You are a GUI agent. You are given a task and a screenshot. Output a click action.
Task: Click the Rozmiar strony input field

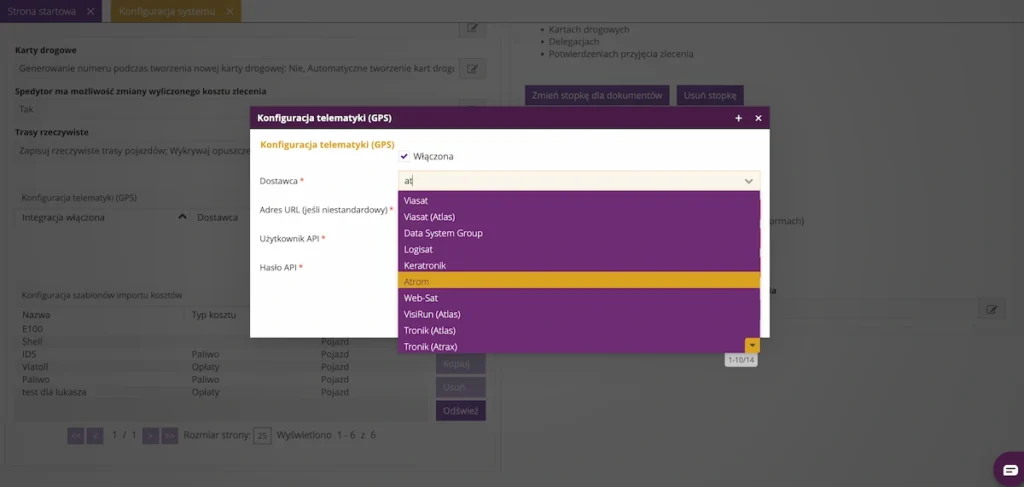click(263, 435)
